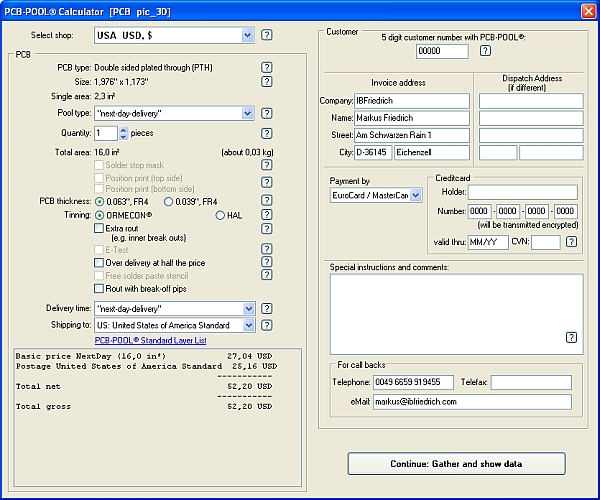The image size is (600, 500).
Task: Click help icon next to Select shop
Action: (x=267, y=35)
